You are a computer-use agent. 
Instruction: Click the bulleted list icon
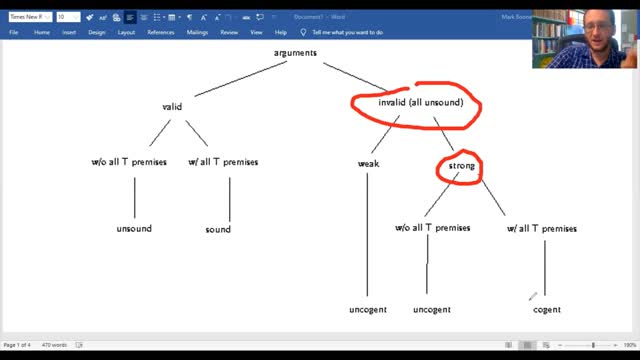coord(157,17)
